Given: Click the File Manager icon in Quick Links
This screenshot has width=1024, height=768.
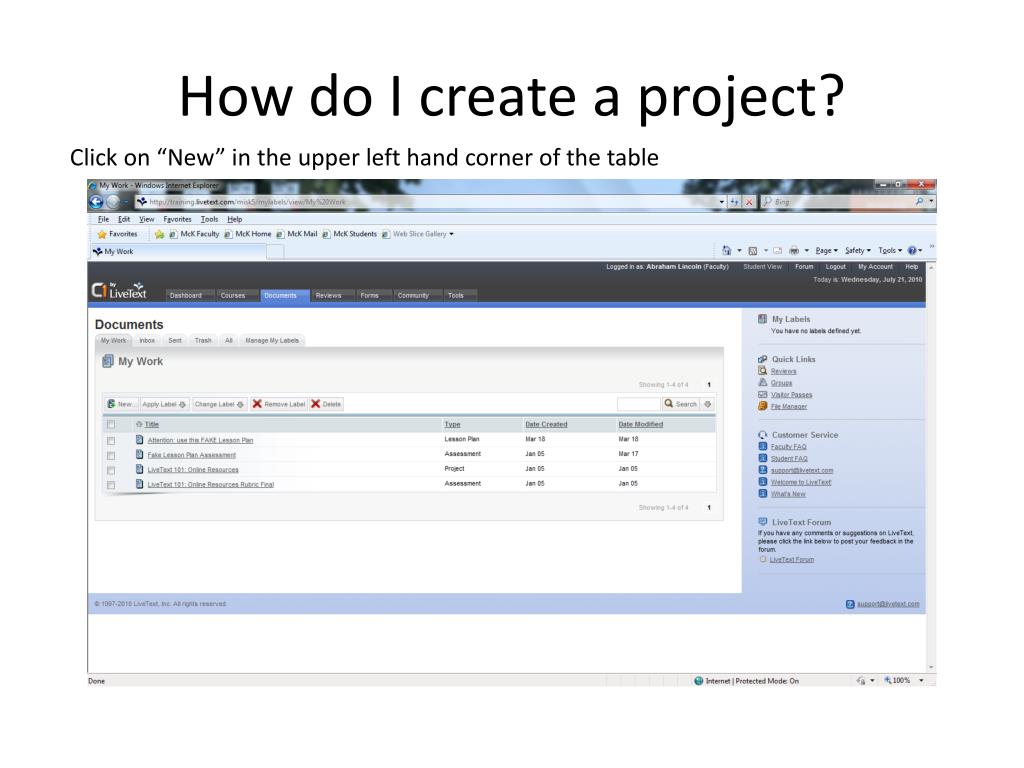Looking at the screenshot, I should point(762,406).
